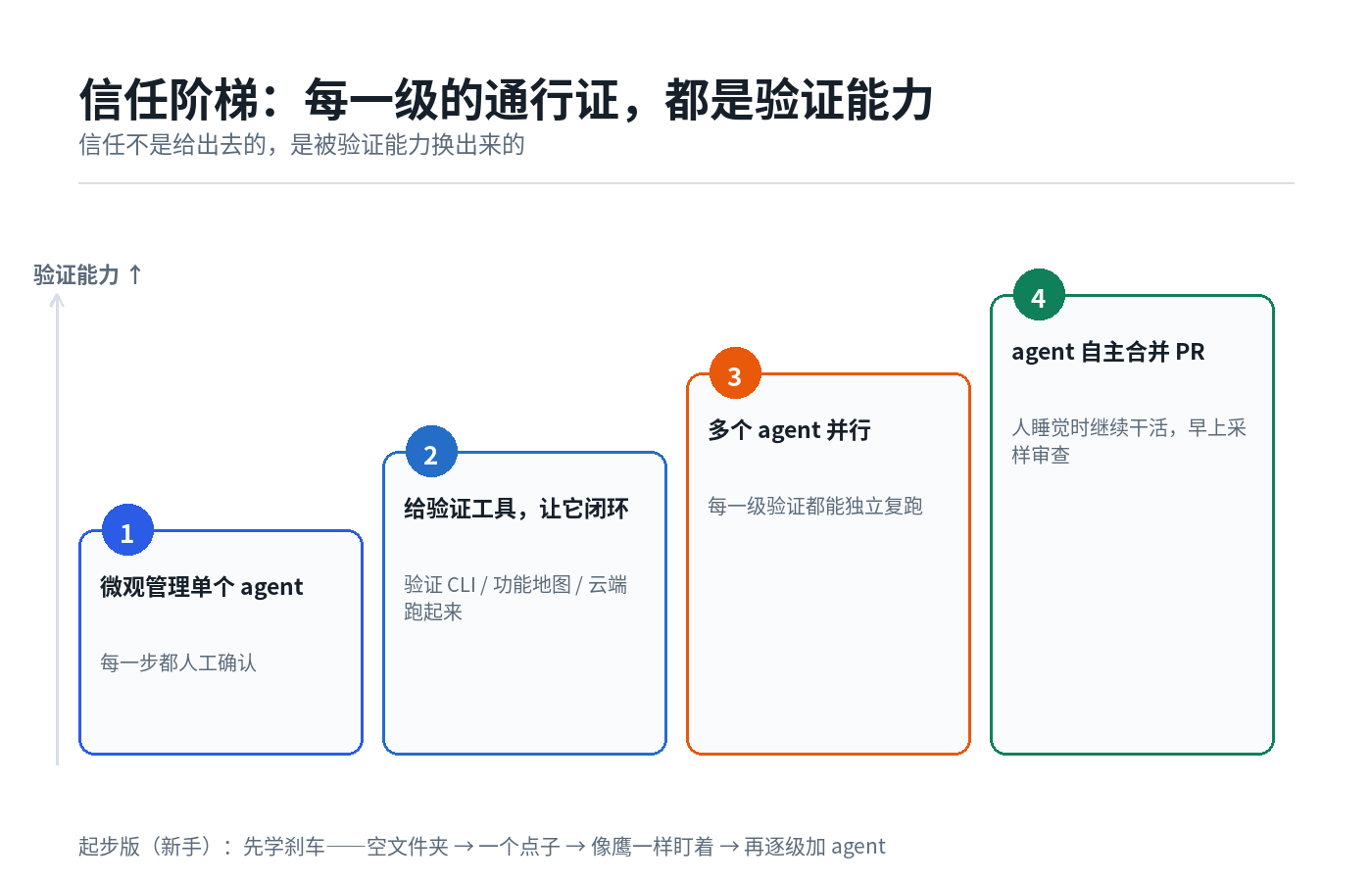Click the description "每一级验证都能独立复跑"
The height and width of the screenshot is (882, 1372).
815,507
